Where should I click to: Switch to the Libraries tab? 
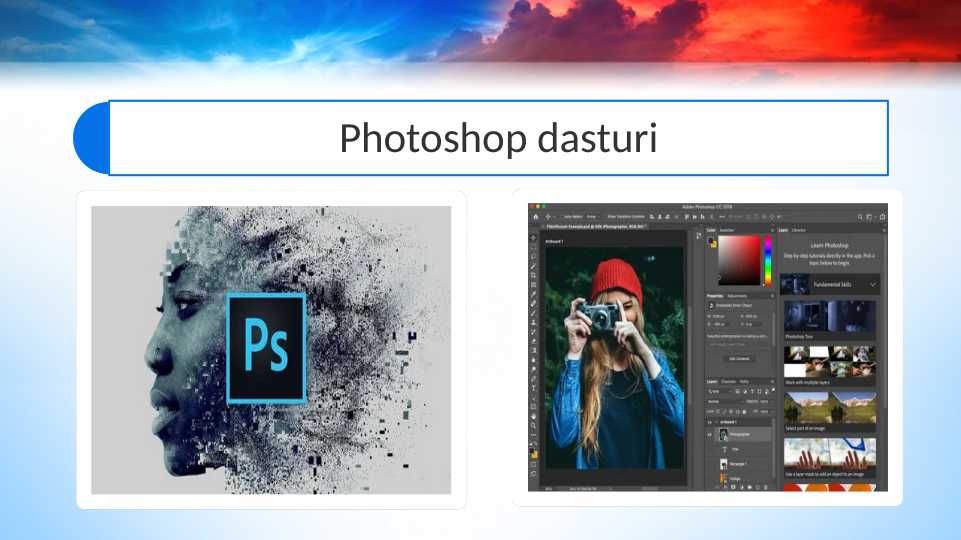(799, 230)
